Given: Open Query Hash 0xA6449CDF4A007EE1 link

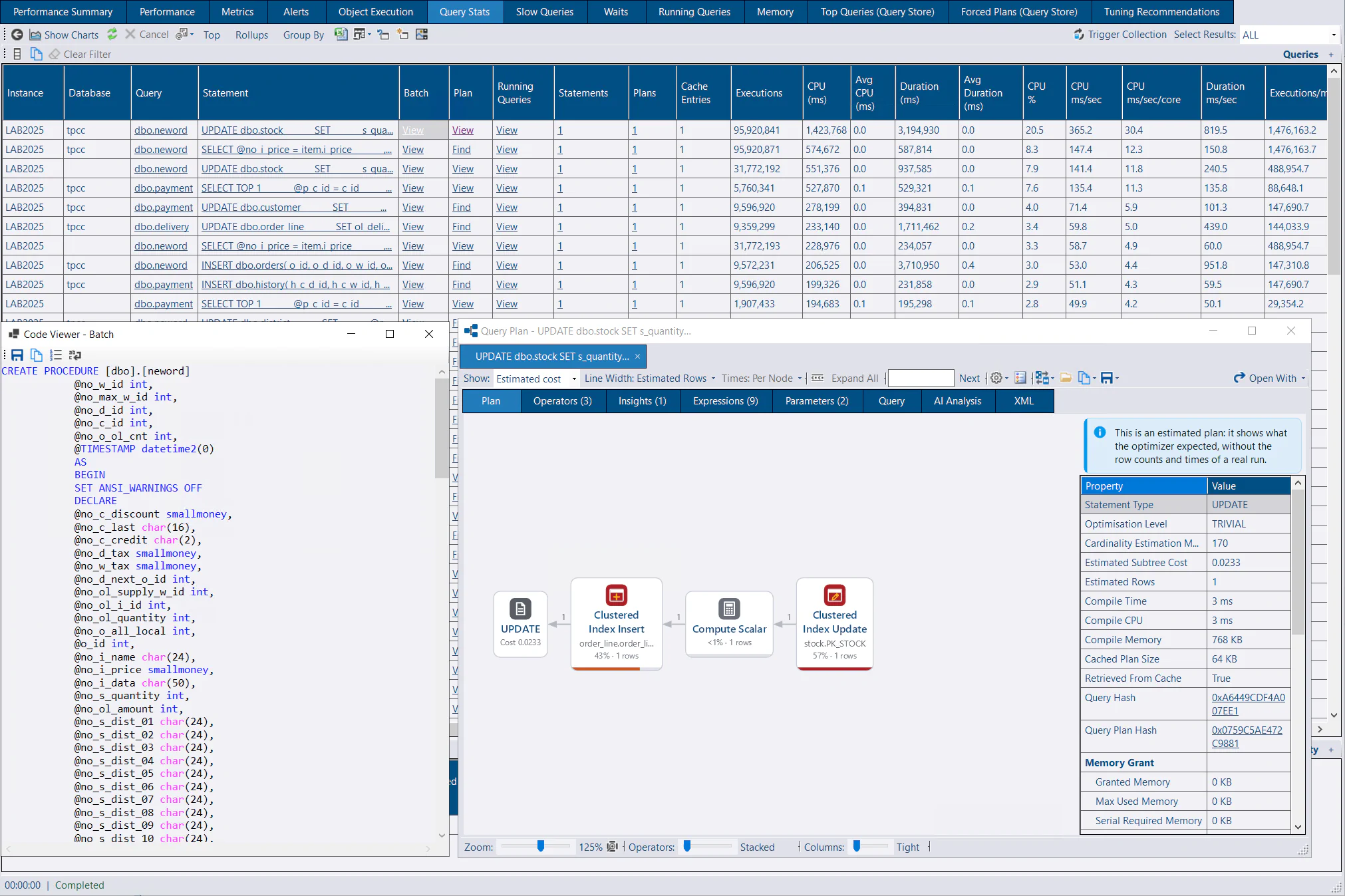Looking at the screenshot, I should pyautogui.click(x=1248, y=704).
